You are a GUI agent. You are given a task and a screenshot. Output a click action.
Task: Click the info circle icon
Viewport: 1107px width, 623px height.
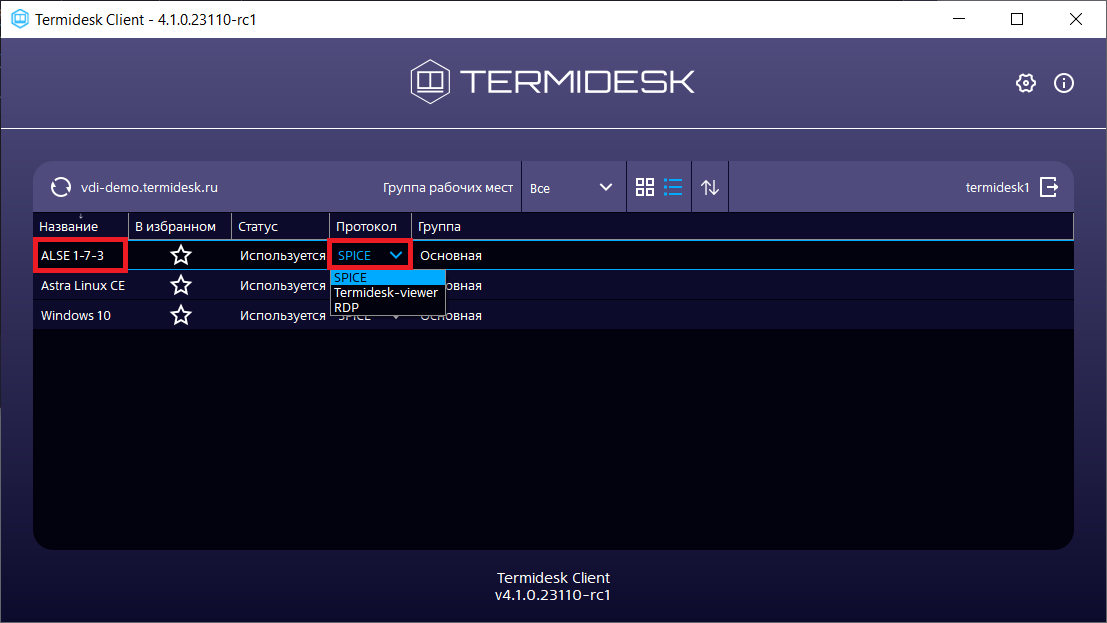tap(1064, 83)
